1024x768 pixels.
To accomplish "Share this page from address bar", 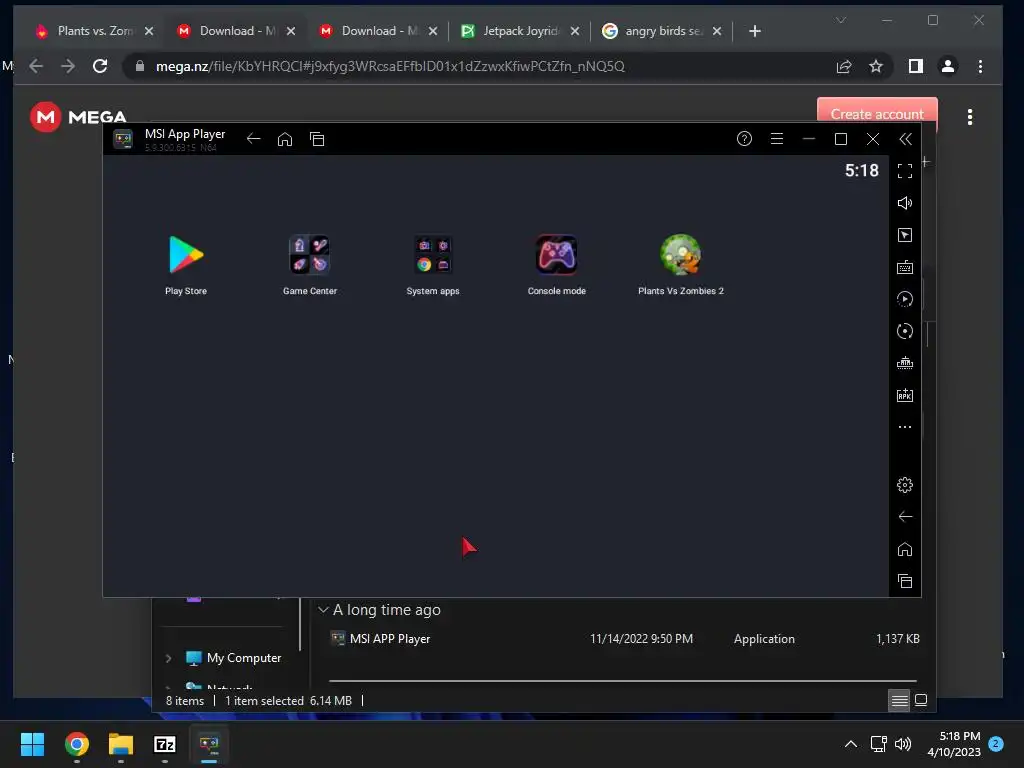I will [x=844, y=66].
